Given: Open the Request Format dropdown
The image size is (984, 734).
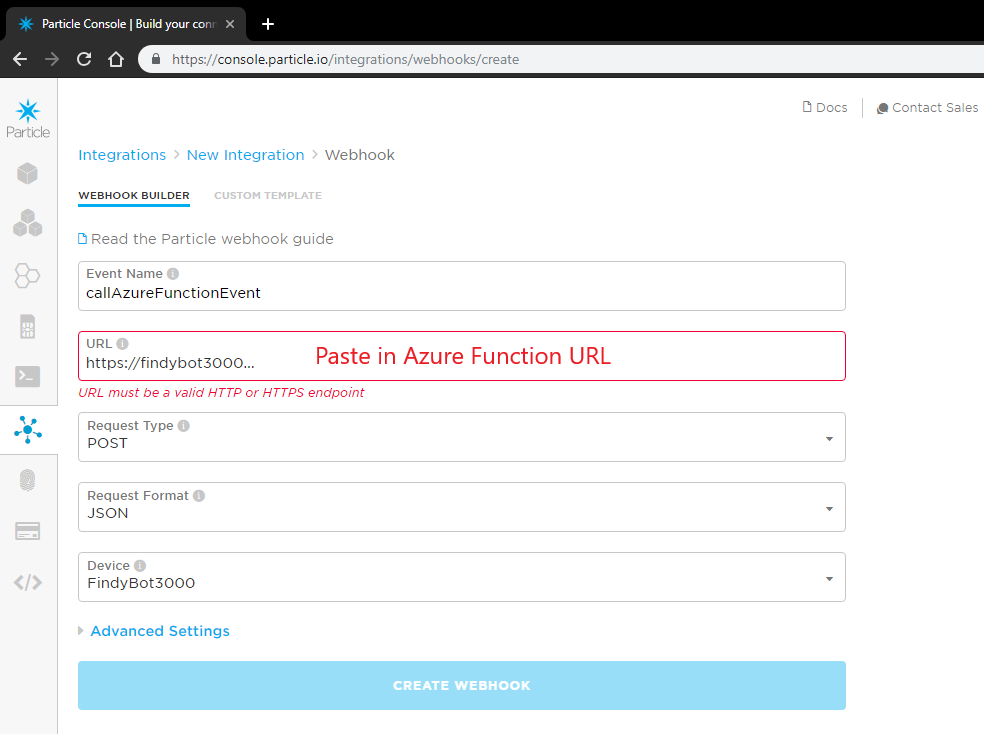Looking at the screenshot, I should (x=462, y=507).
